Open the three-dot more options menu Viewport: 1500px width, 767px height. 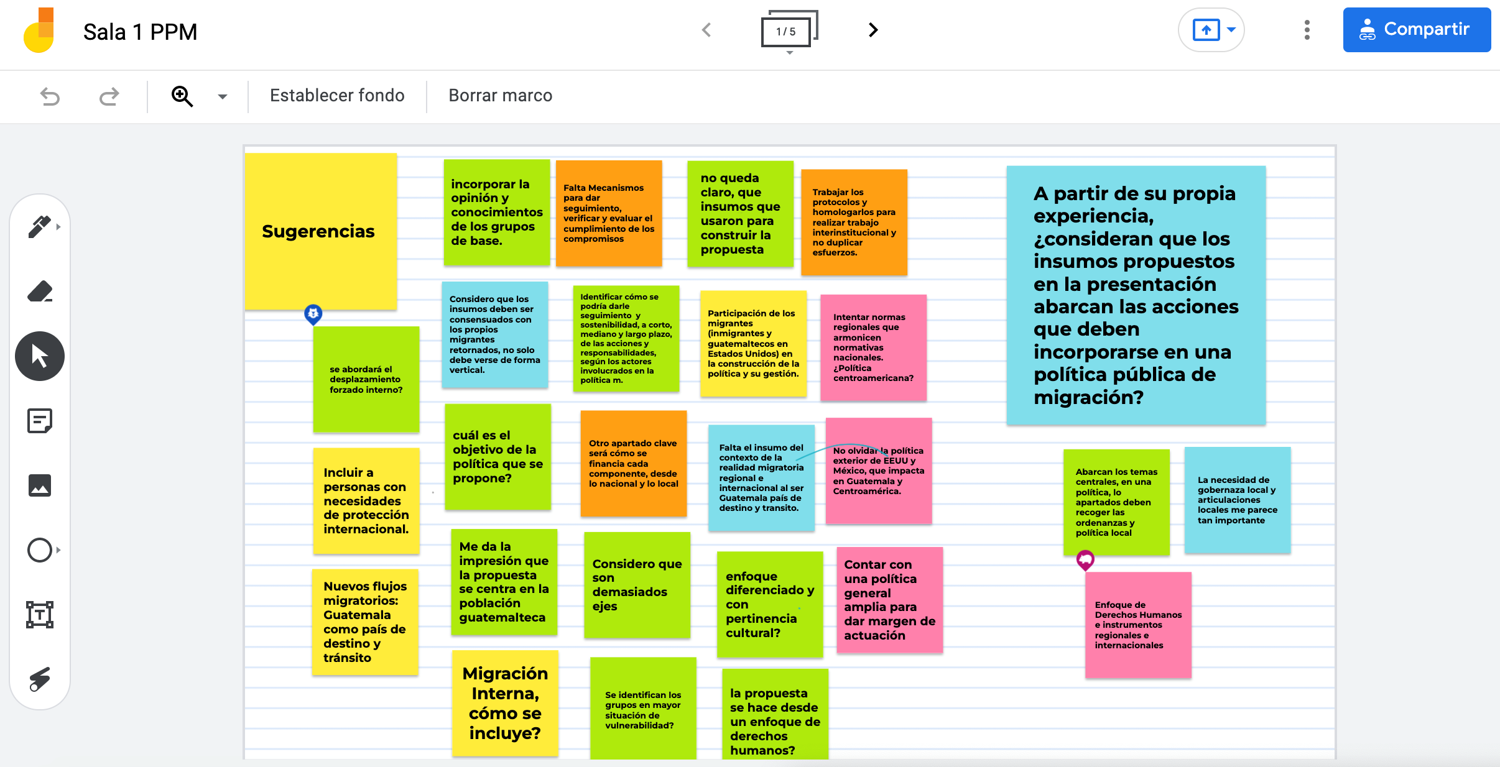(1306, 30)
